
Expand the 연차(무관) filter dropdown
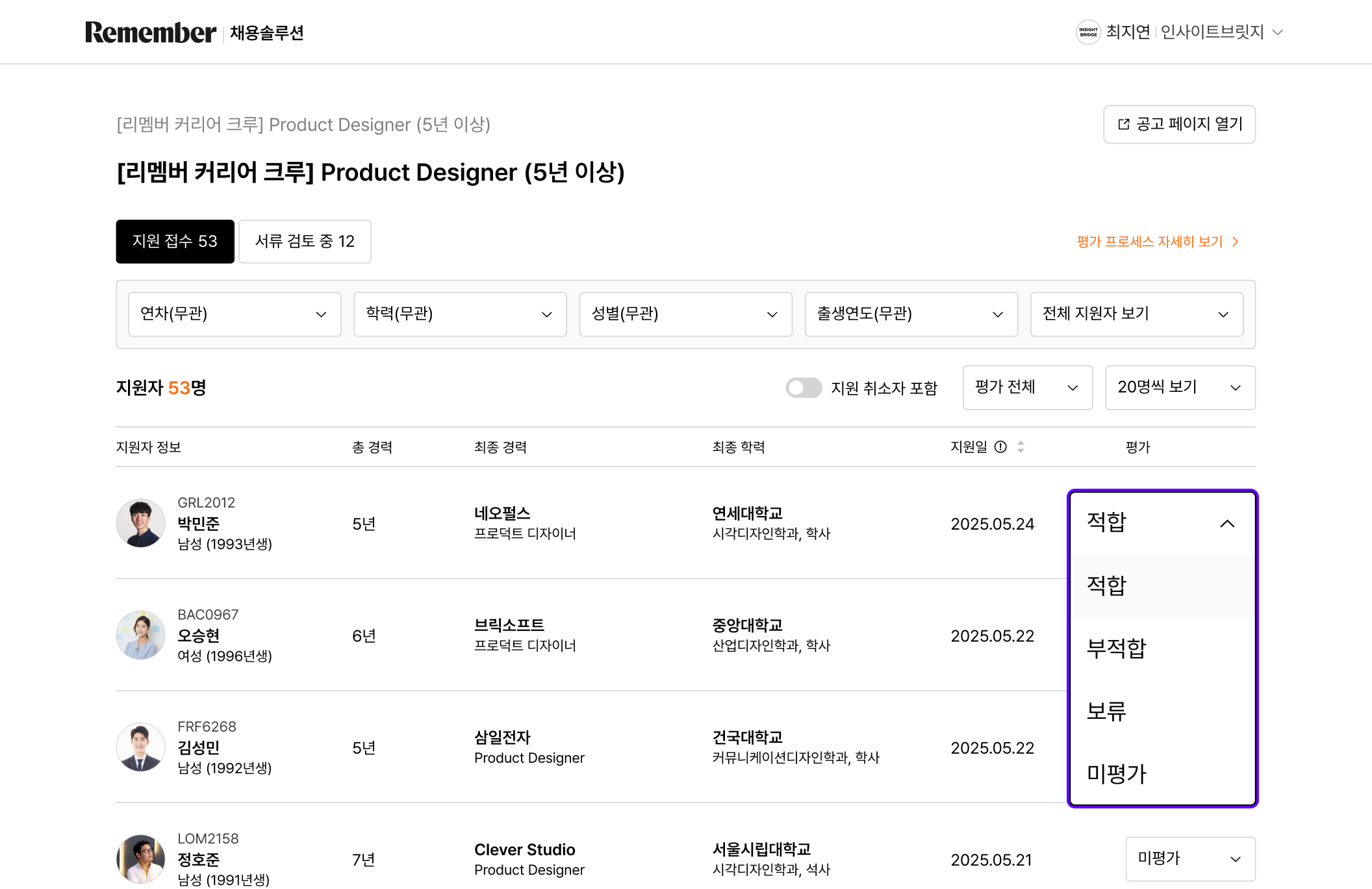235,314
